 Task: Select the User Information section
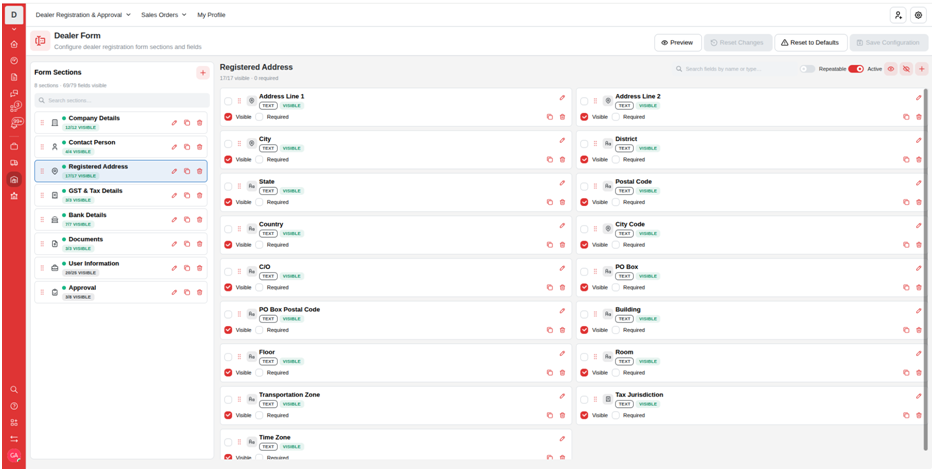(121, 268)
